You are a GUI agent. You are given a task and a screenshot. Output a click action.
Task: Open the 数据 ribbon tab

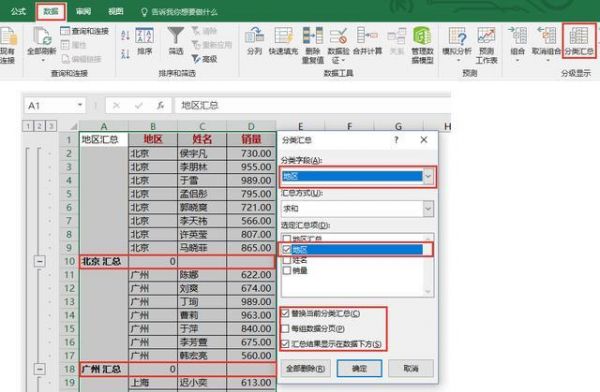51,11
